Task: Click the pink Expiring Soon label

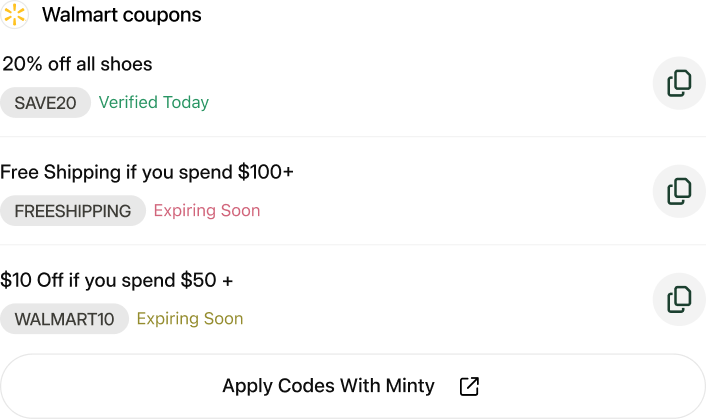Action: pyautogui.click(x=207, y=211)
